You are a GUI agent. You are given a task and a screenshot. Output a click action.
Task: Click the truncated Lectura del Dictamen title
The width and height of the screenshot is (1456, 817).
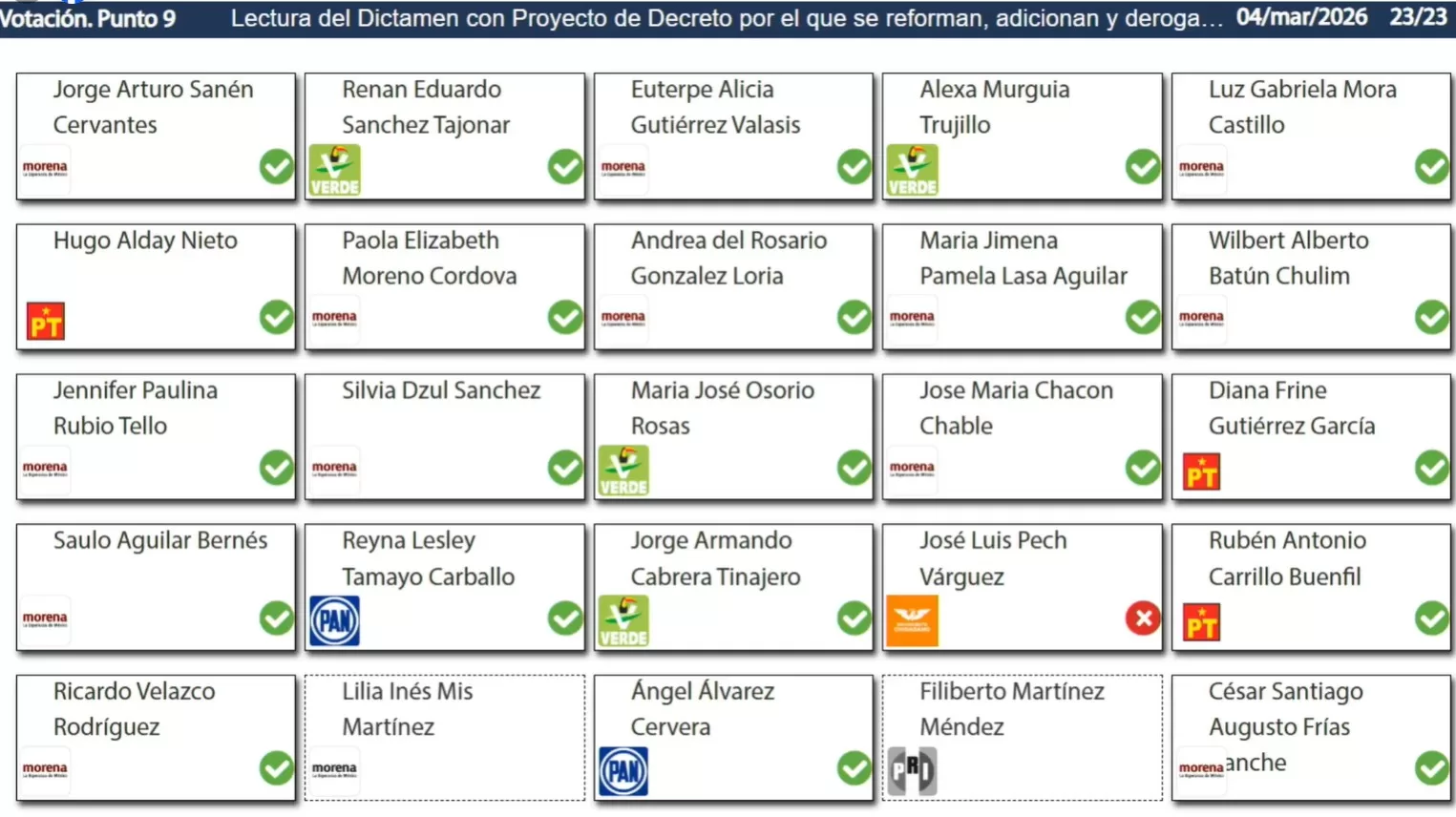click(726, 18)
